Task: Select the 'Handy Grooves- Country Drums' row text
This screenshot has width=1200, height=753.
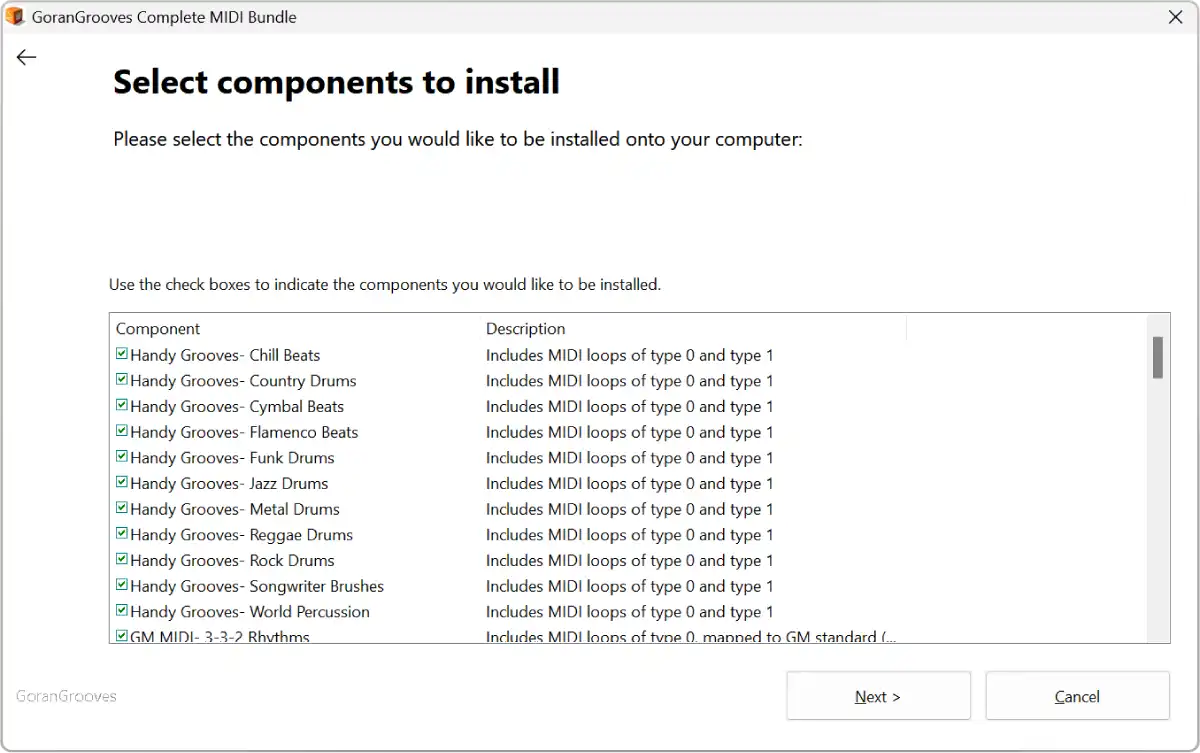Action: (x=243, y=381)
